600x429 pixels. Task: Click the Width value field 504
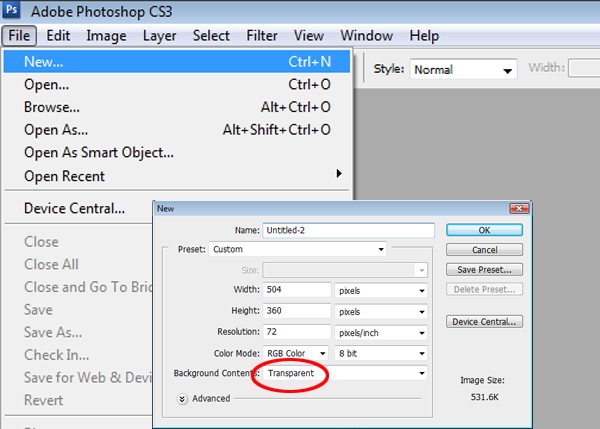point(297,290)
